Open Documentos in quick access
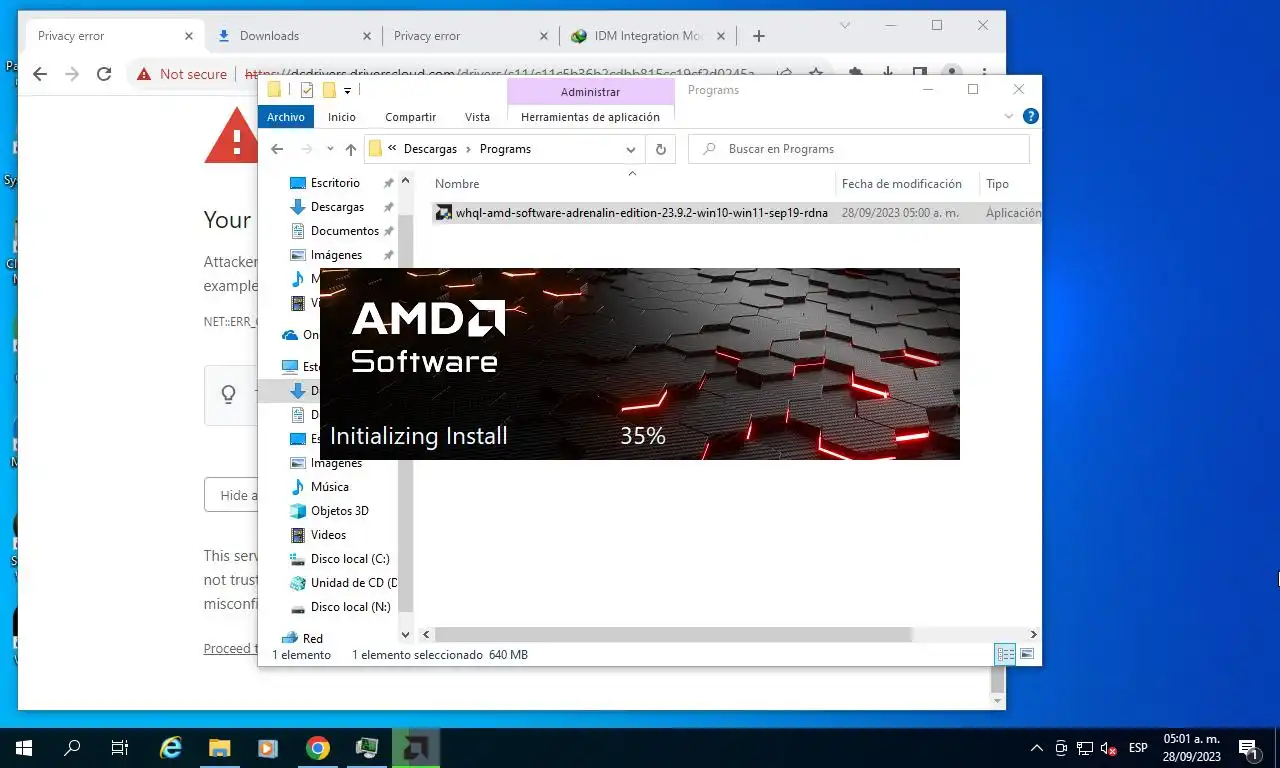This screenshot has width=1280, height=768. [x=345, y=231]
